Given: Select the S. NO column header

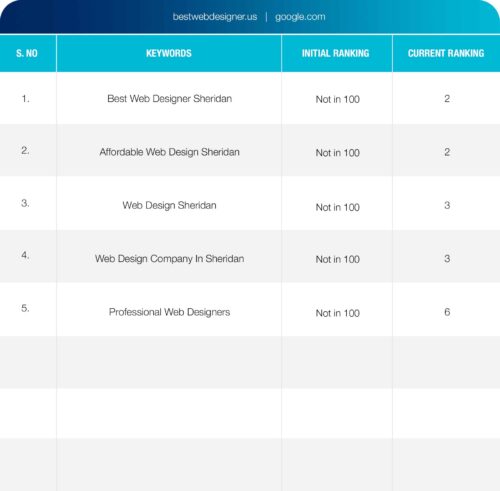Looking at the screenshot, I should (27, 53).
